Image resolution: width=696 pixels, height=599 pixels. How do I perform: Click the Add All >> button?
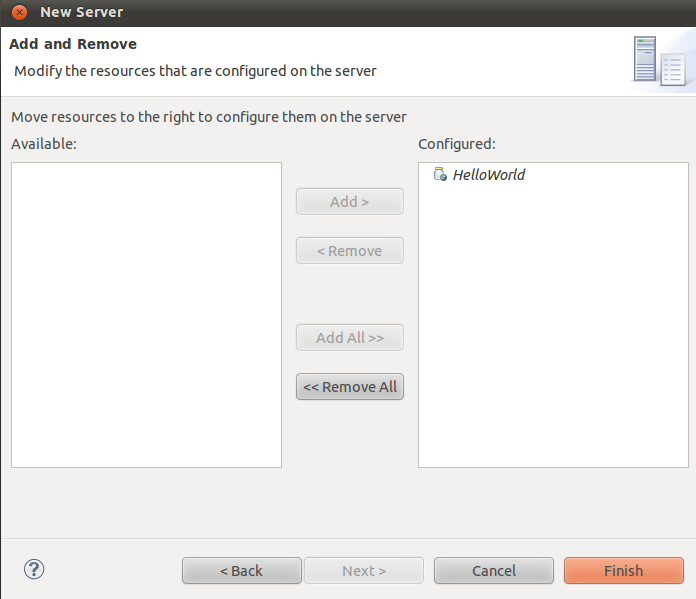coord(349,338)
